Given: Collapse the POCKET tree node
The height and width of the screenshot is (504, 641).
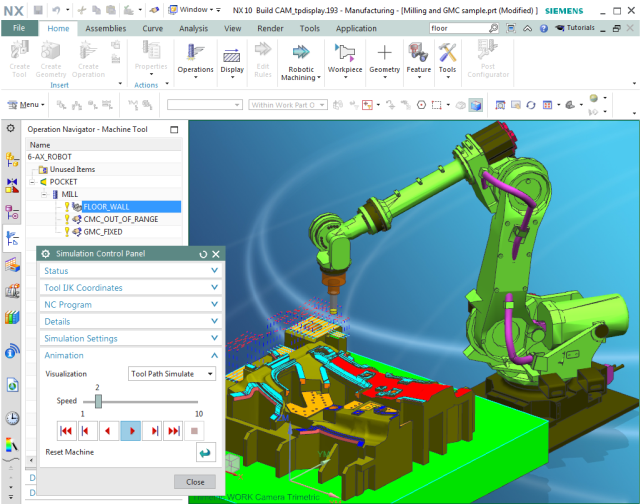Looking at the screenshot, I should (32, 182).
